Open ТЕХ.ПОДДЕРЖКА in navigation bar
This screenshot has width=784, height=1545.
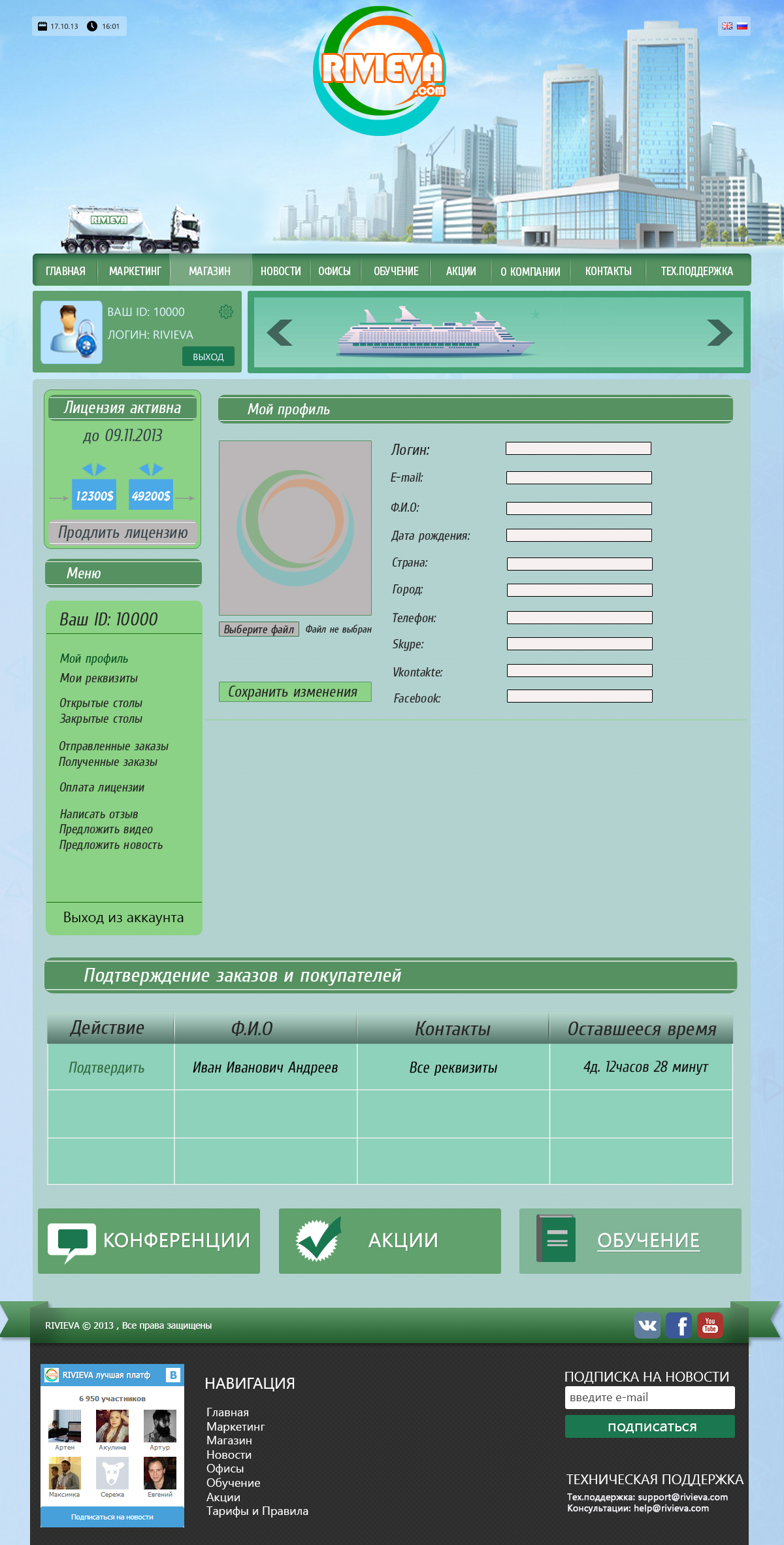(697, 271)
